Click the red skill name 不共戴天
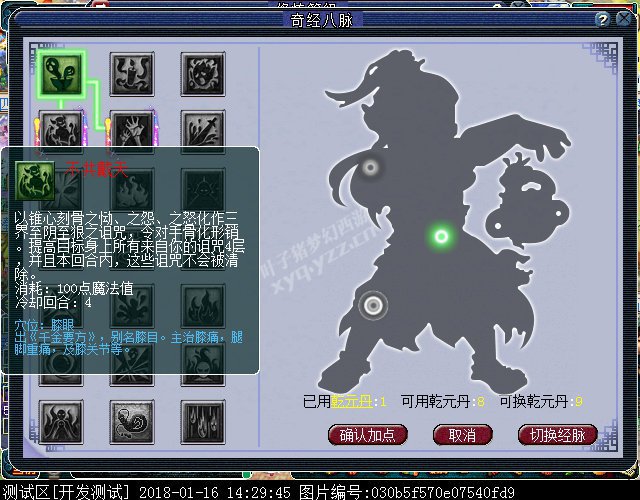Screen dimensions: 640x500 coord(96,169)
